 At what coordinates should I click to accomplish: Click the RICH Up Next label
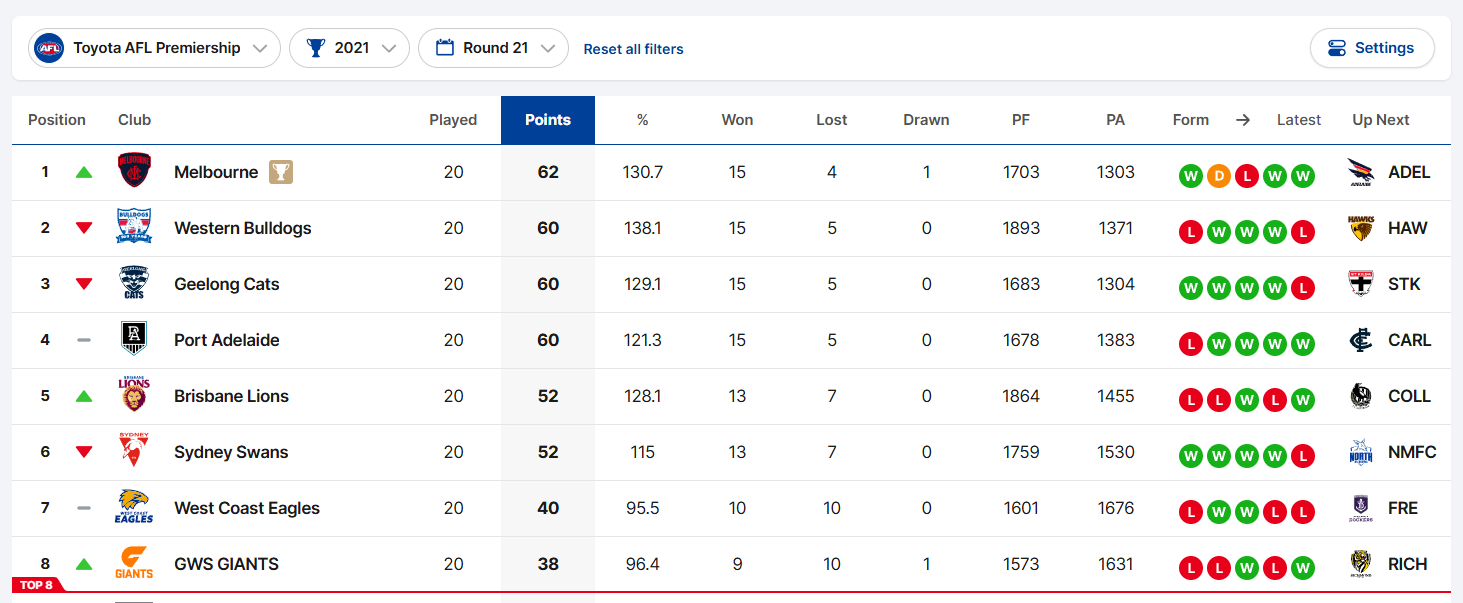1408,564
